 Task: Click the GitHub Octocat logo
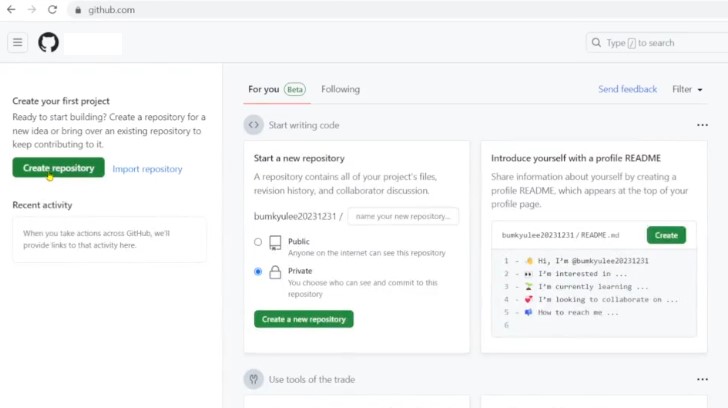click(x=48, y=43)
